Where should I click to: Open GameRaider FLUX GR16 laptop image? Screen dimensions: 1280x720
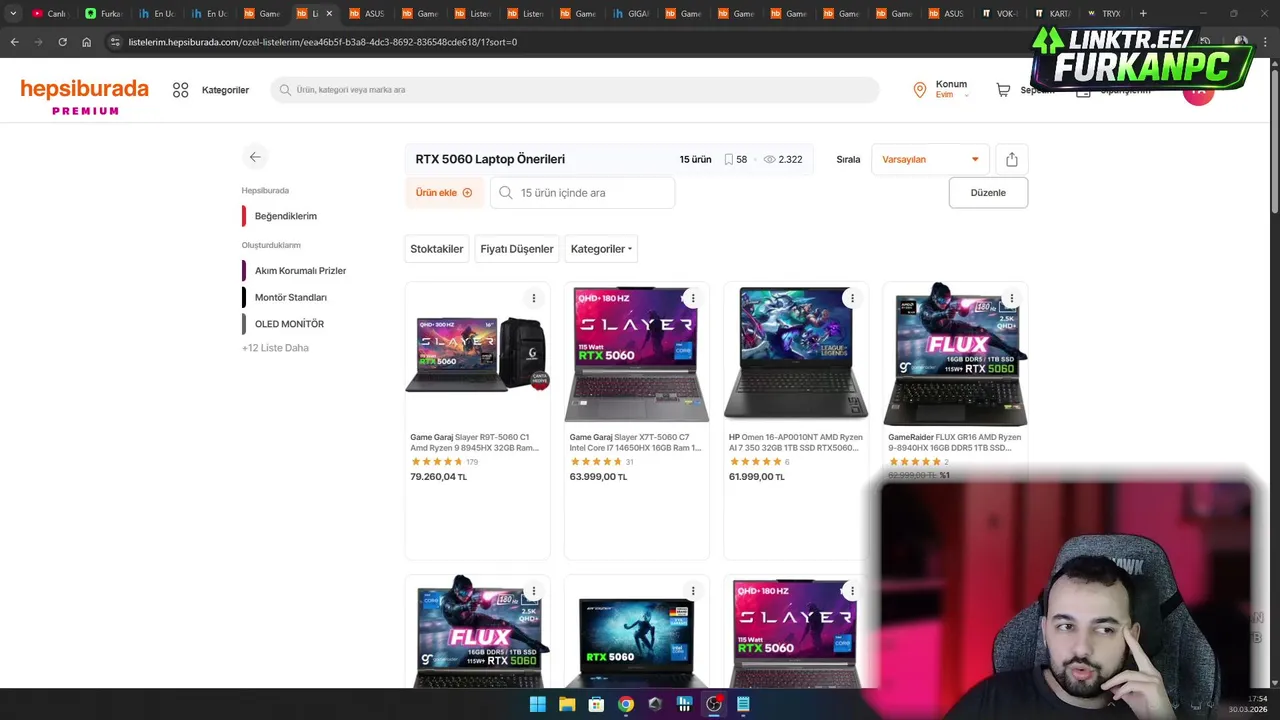956,353
